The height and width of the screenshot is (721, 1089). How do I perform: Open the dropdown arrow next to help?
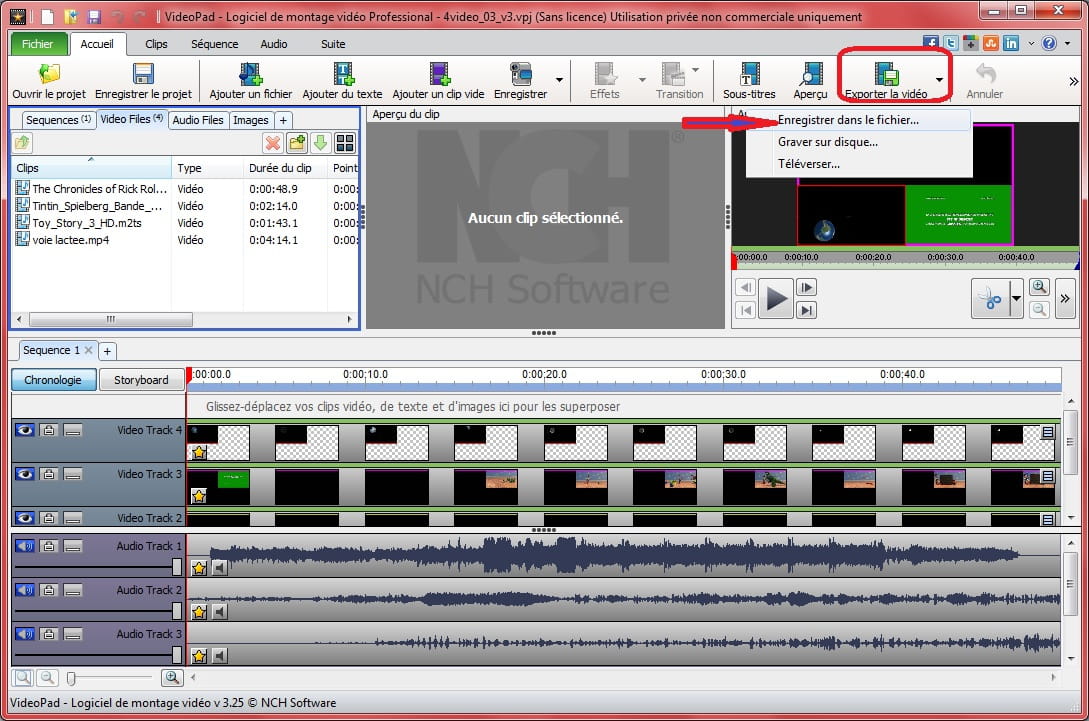1067,43
